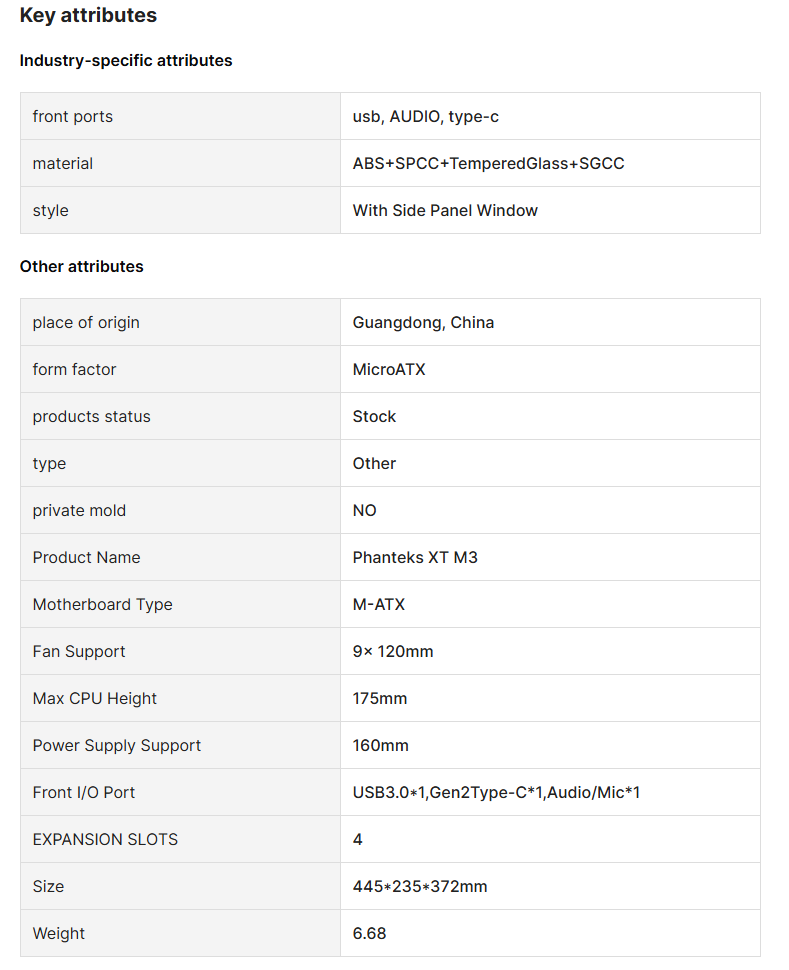Click the Other attributes subheading
This screenshot has width=789, height=970.
82,267
